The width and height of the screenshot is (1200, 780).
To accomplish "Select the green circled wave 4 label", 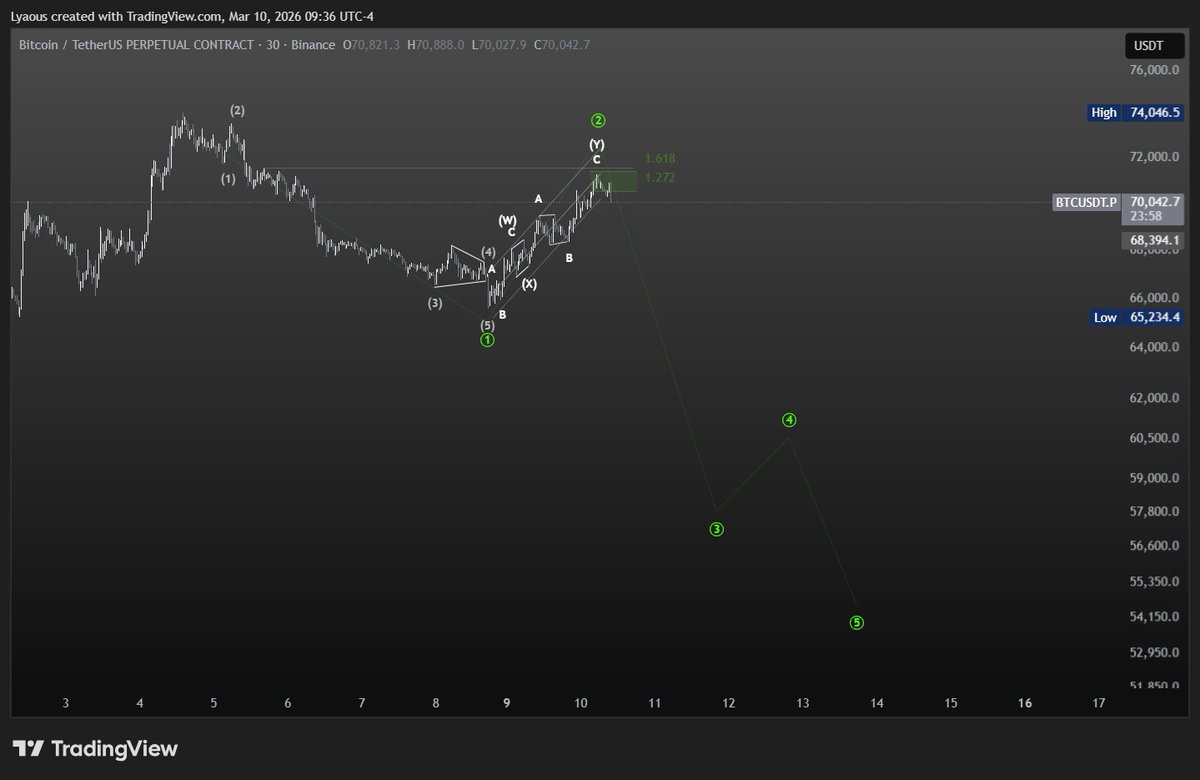I will (789, 419).
